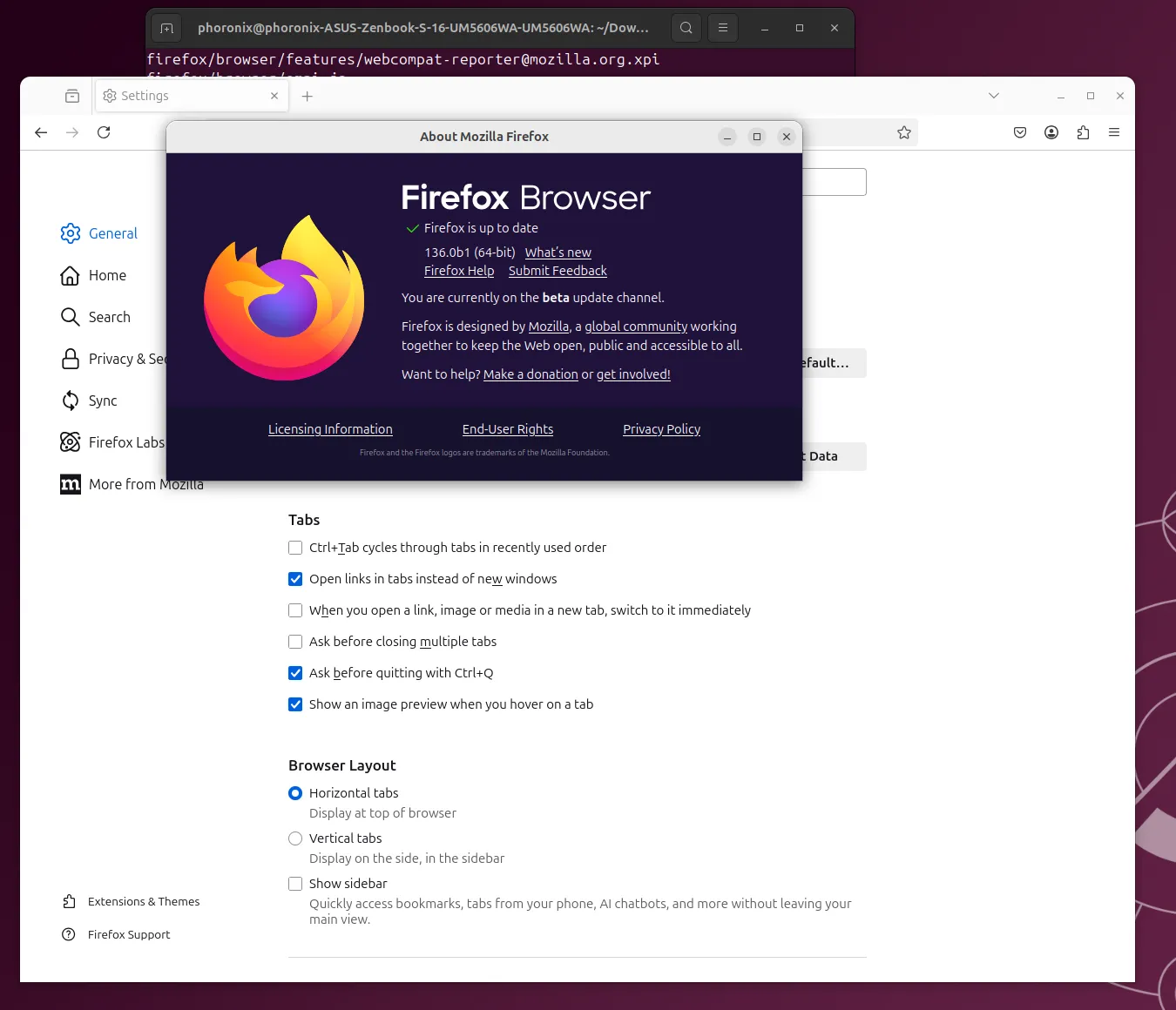Close the Settings tab
The width and height of the screenshot is (1176, 1010).
tap(274, 96)
